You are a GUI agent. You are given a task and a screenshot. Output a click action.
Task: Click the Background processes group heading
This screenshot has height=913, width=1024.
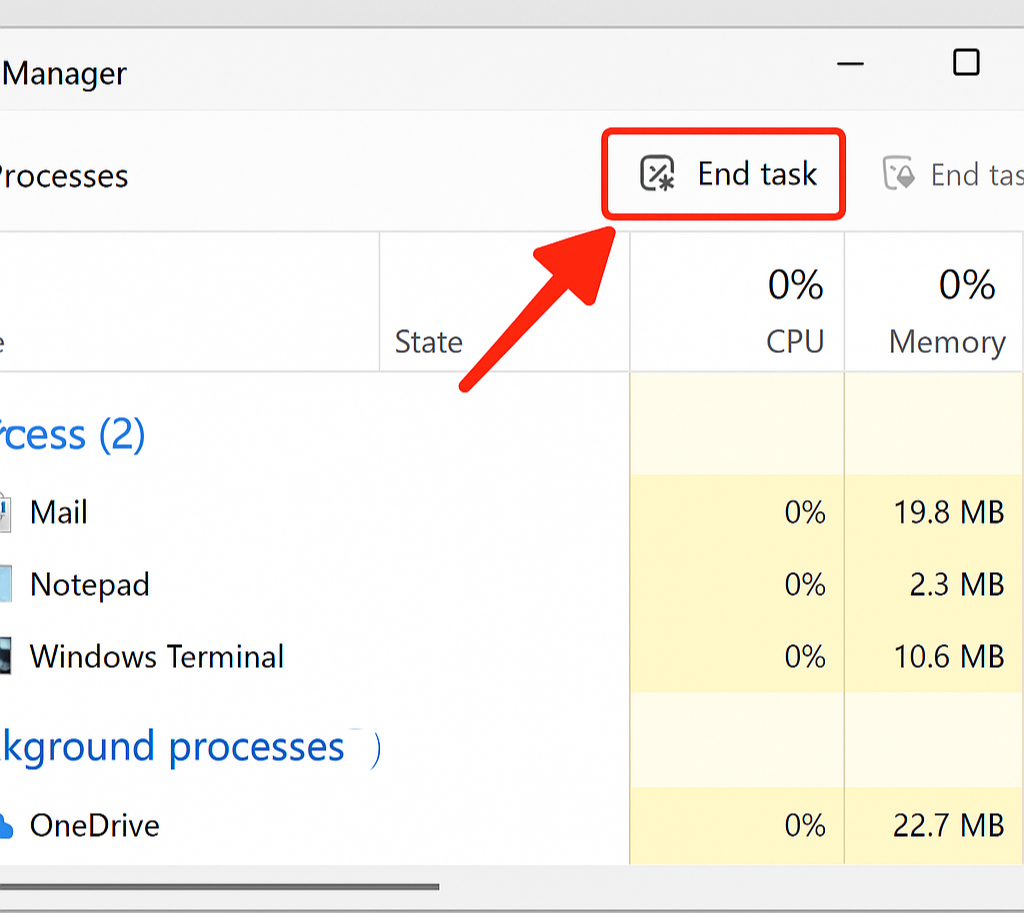(189, 747)
